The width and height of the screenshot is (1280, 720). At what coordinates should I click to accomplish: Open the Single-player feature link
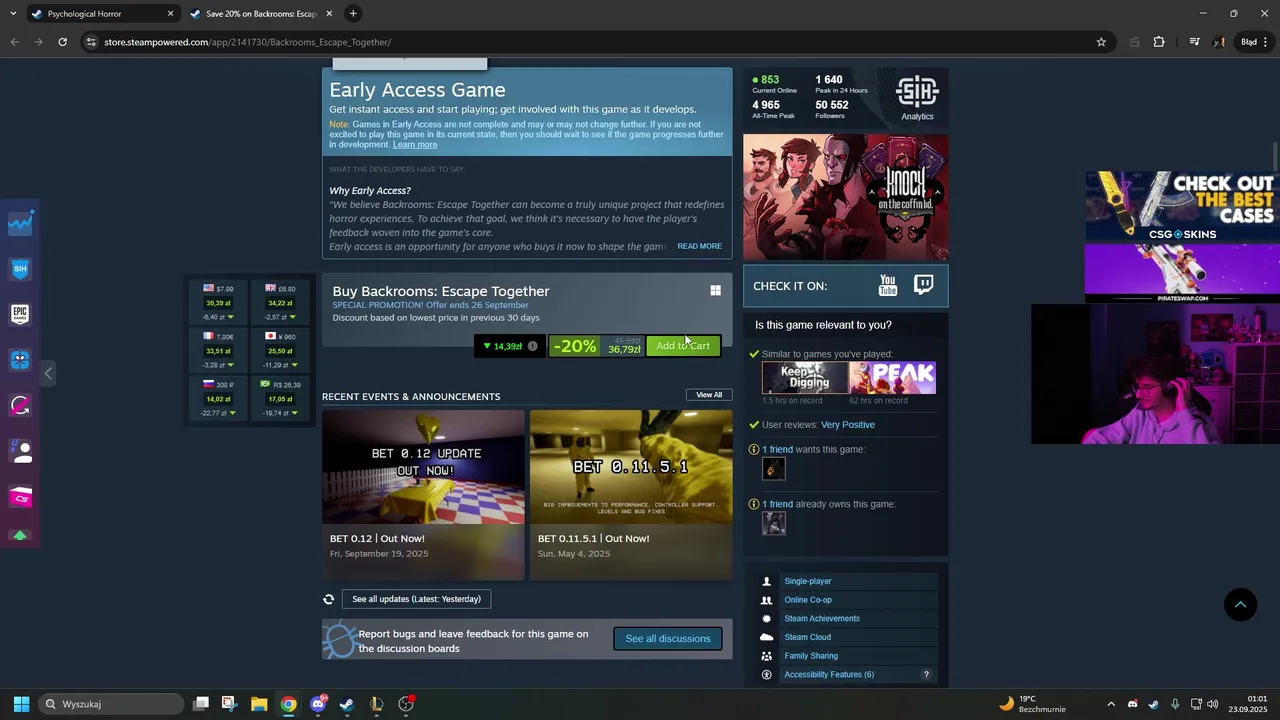point(808,581)
